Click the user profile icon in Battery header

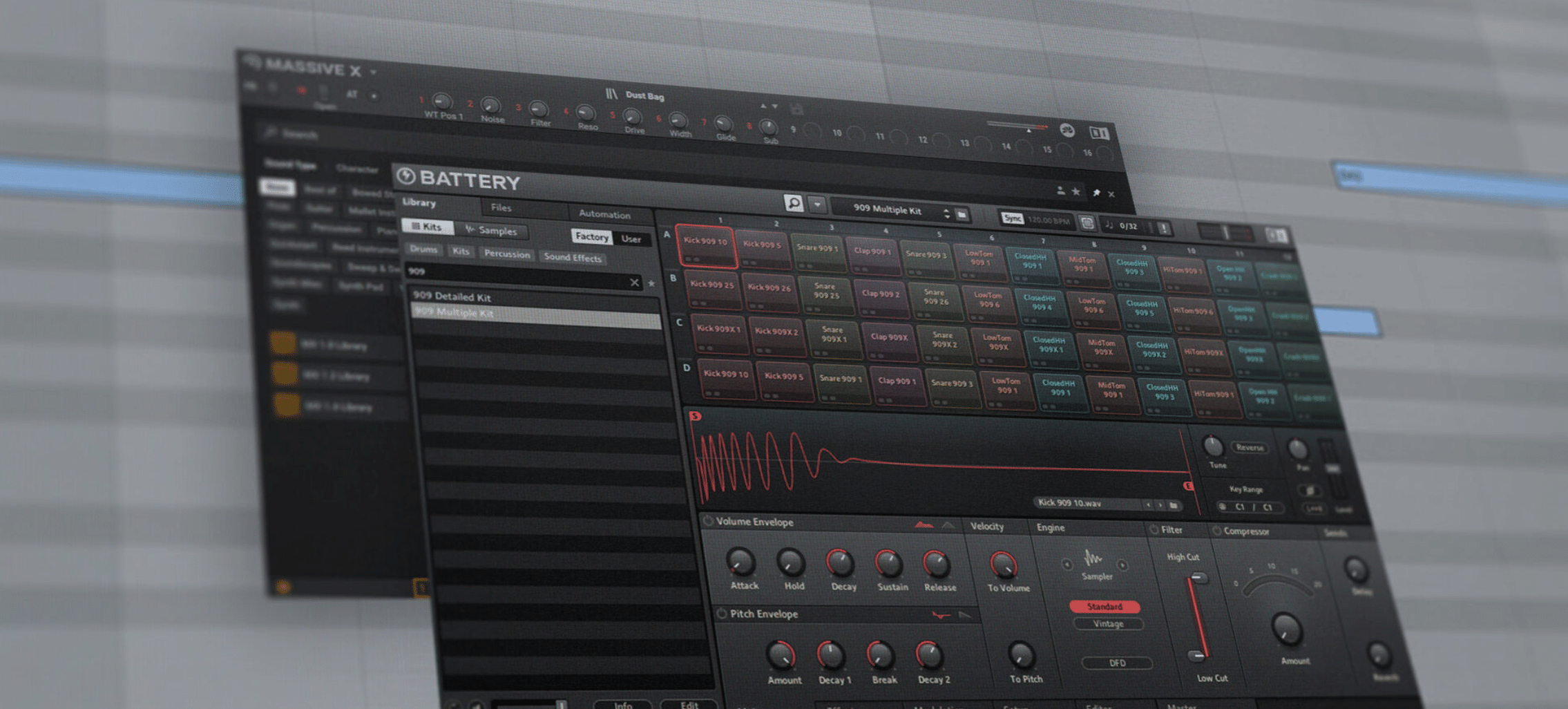1060,190
